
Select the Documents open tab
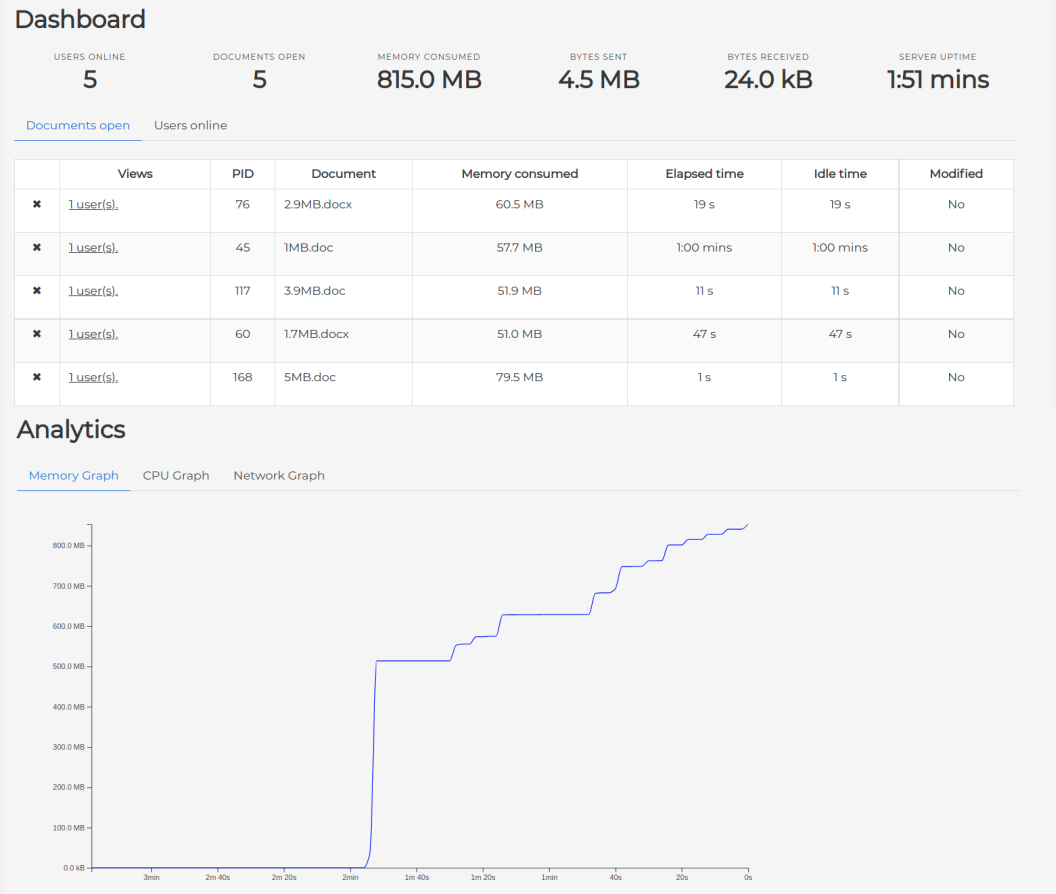(x=78, y=126)
